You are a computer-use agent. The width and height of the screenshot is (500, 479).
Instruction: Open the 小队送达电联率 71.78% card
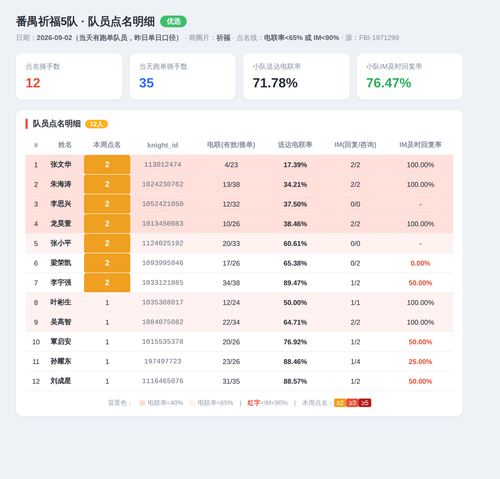296,76
